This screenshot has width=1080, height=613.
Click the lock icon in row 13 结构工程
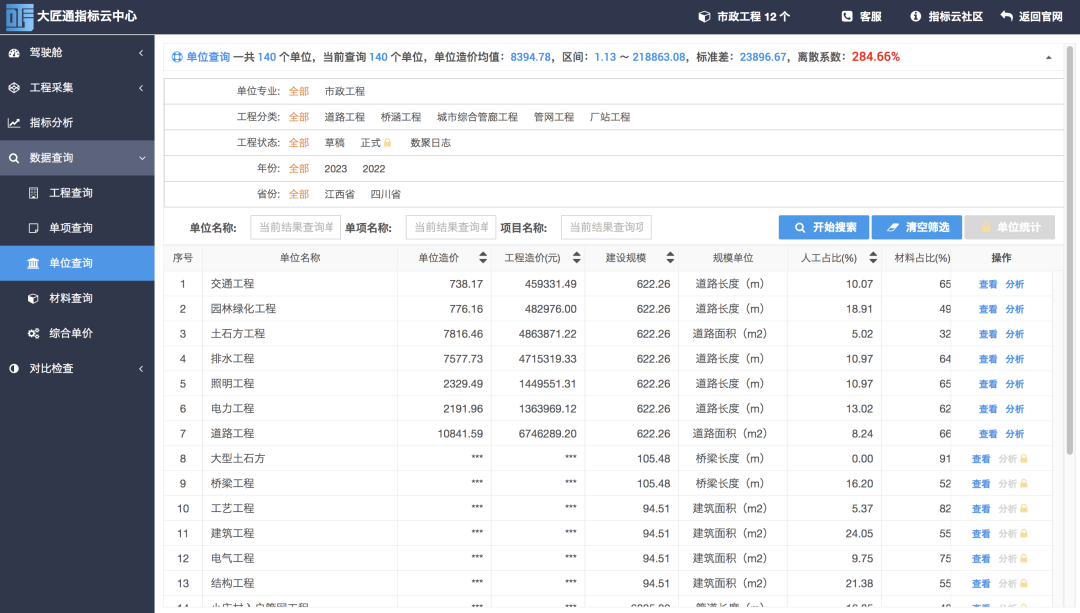pyautogui.click(x=1024, y=583)
